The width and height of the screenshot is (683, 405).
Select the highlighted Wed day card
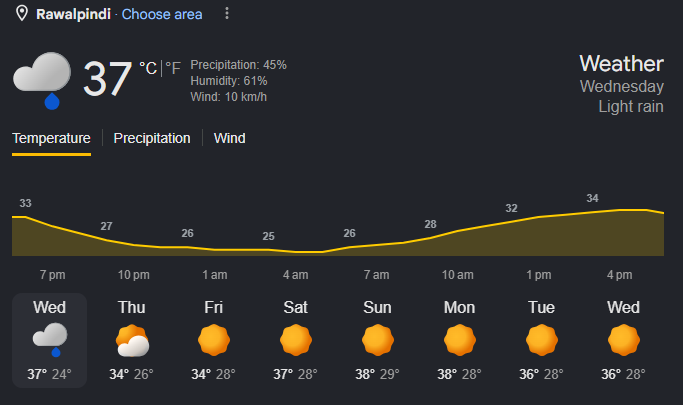point(50,341)
